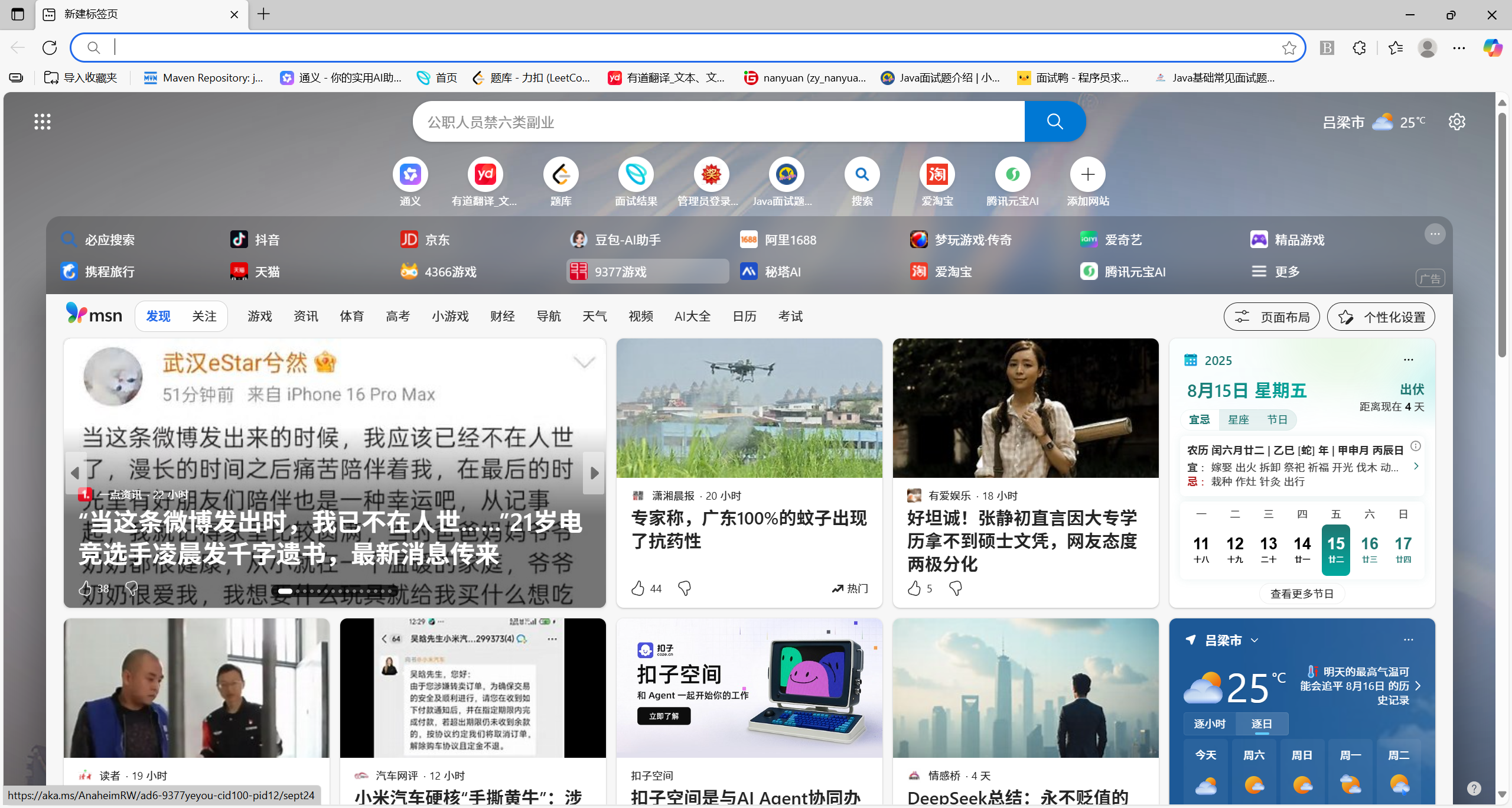The height and width of the screenshot is (808, 1512).
Task: Open weather widget more options menu
Action: click(x=1409, y=640)
